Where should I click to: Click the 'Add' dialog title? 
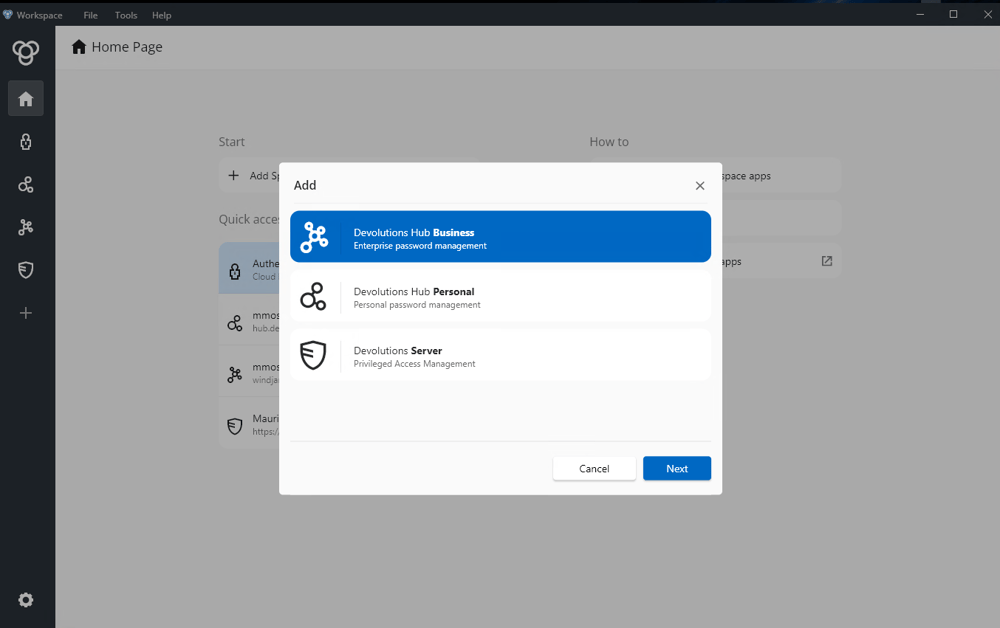click(305, 186)
